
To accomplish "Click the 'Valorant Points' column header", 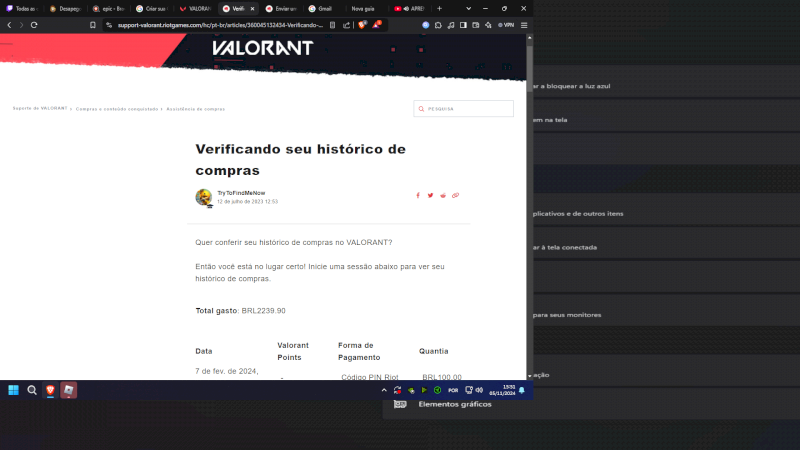I will click(293, 352).
